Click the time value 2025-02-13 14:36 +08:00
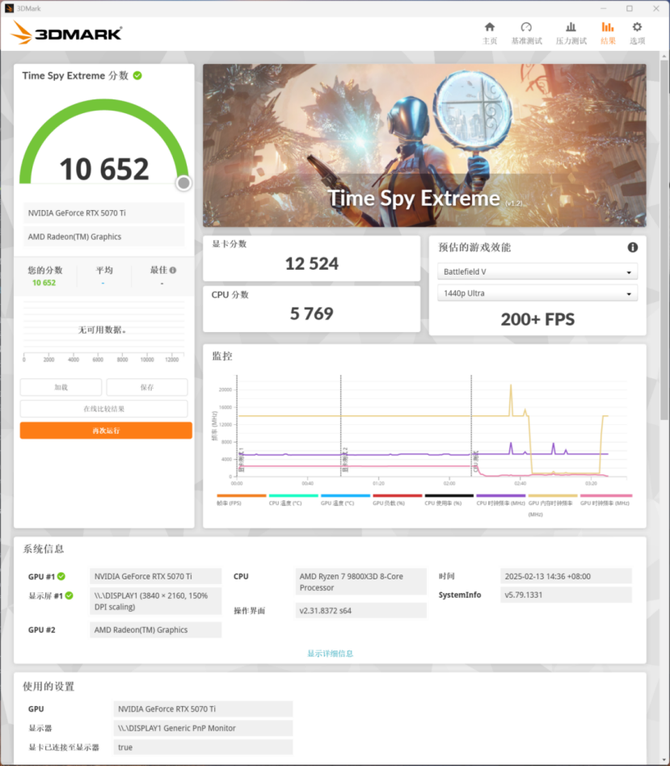The height and width of the screenshot is (766, 670). tap(566, 576)
